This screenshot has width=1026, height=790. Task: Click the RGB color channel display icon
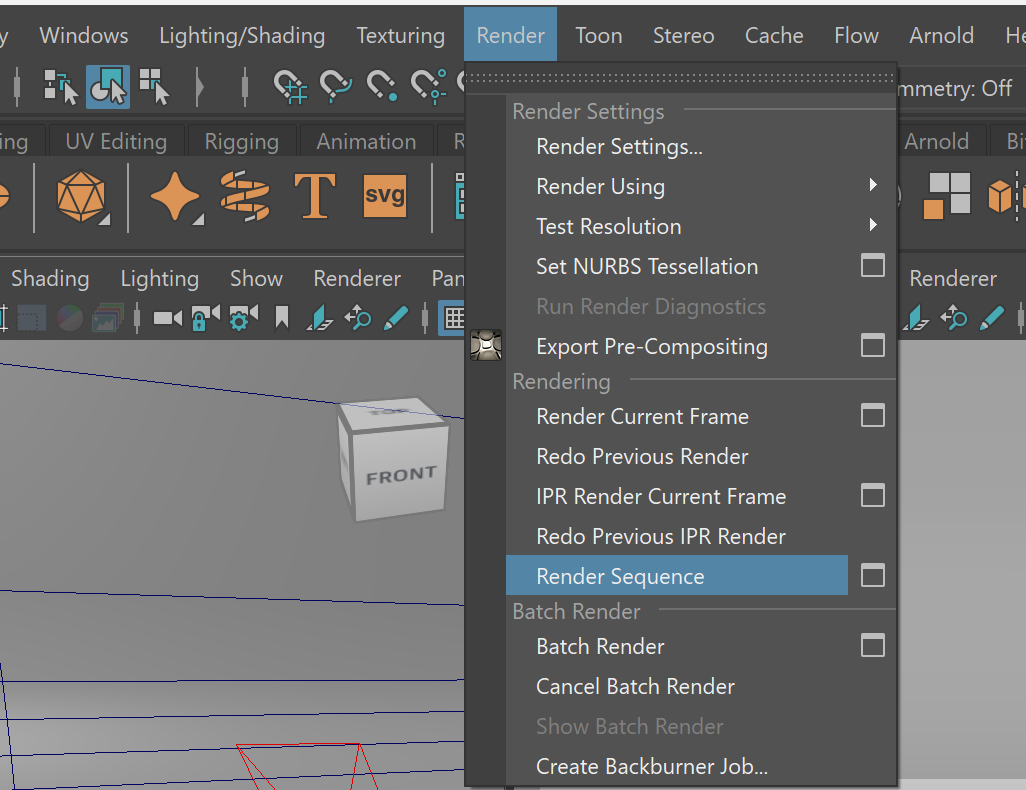pyautogui.click(x=69, y=319)
